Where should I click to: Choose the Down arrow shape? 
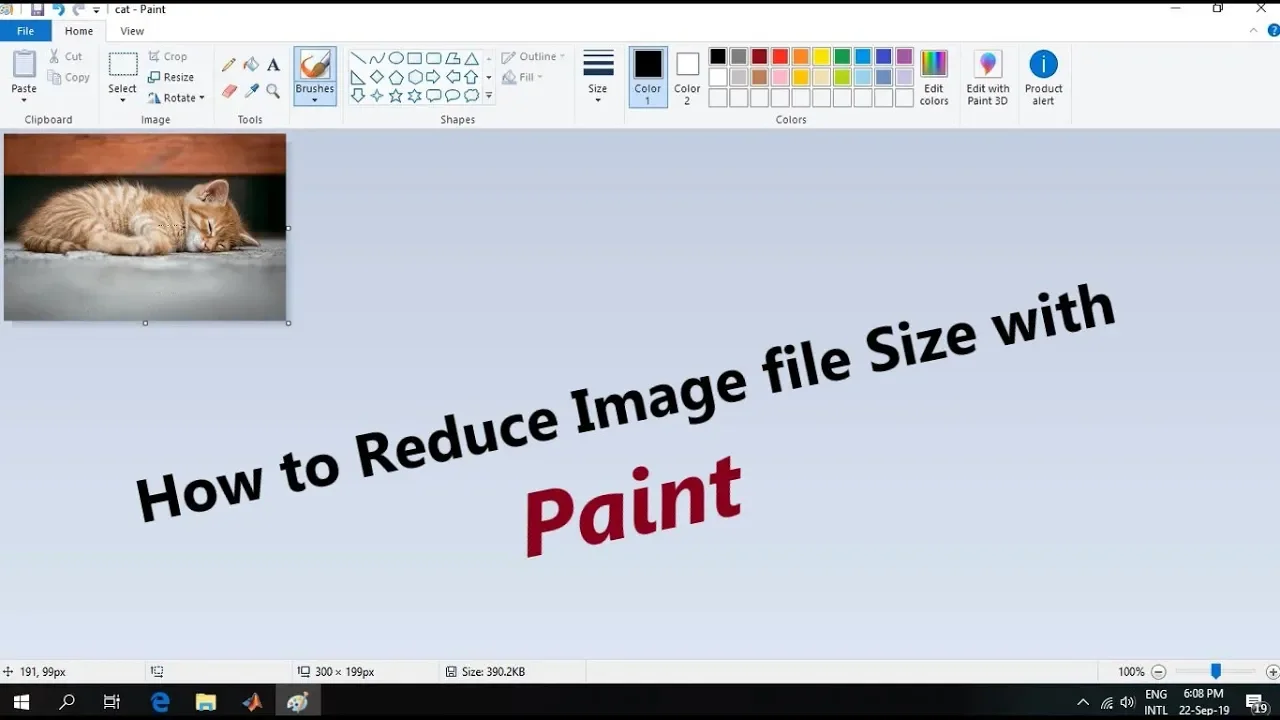[x=358, y=96]
